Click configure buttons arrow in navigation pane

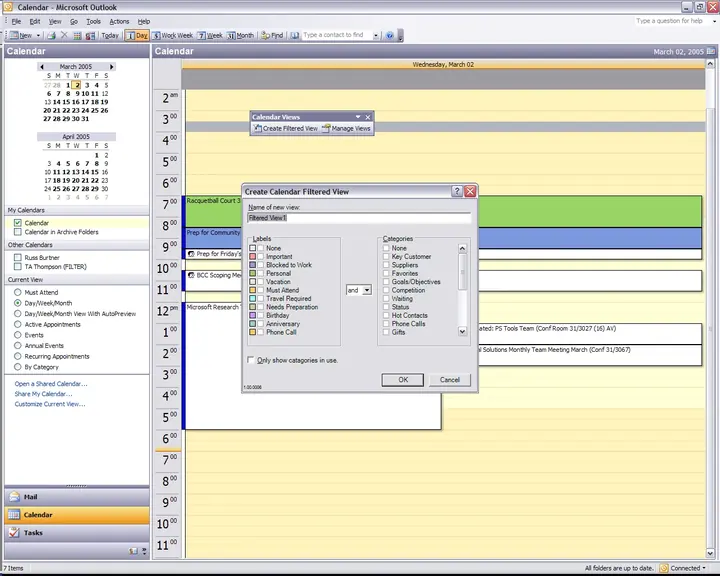click(144, 551)
